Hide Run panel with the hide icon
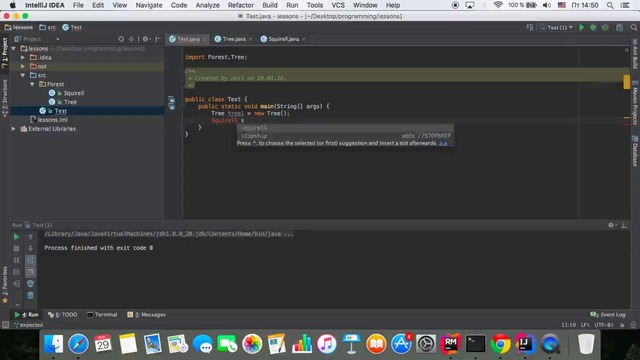 (624, 225)
